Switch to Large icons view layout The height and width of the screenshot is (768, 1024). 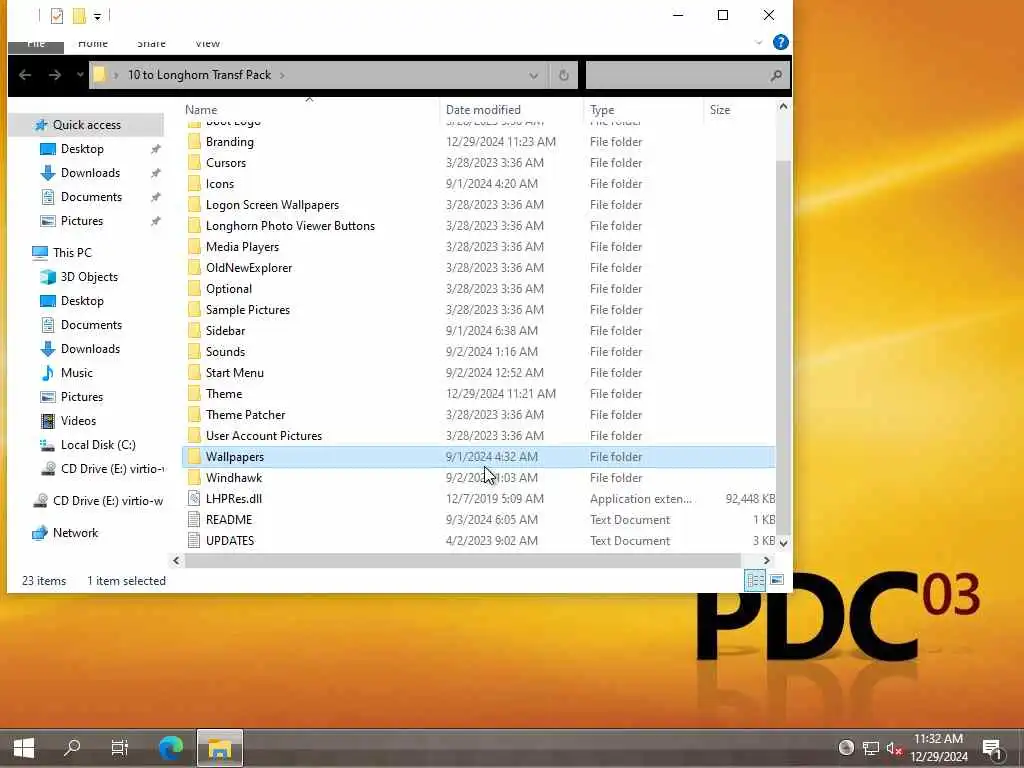(776, 580)
